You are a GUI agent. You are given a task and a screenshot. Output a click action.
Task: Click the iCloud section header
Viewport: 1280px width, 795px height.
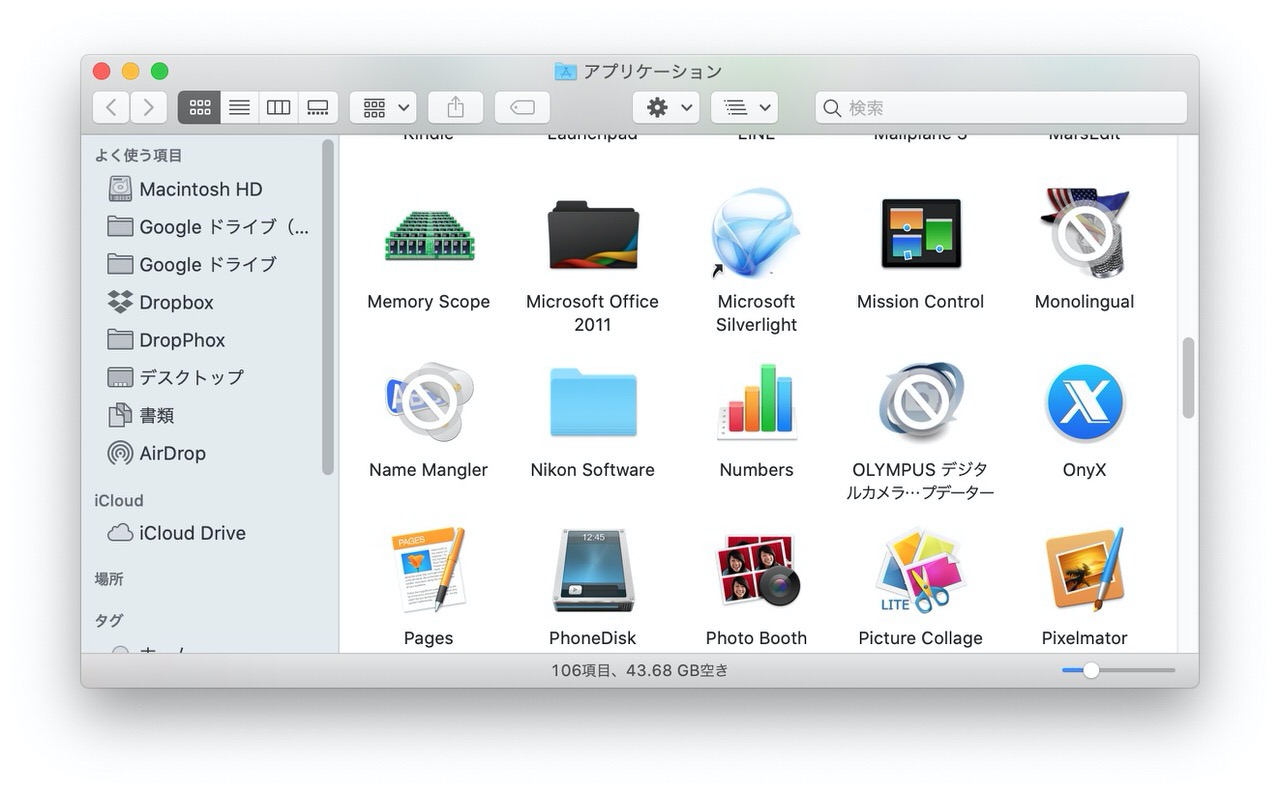click(119, 500)
